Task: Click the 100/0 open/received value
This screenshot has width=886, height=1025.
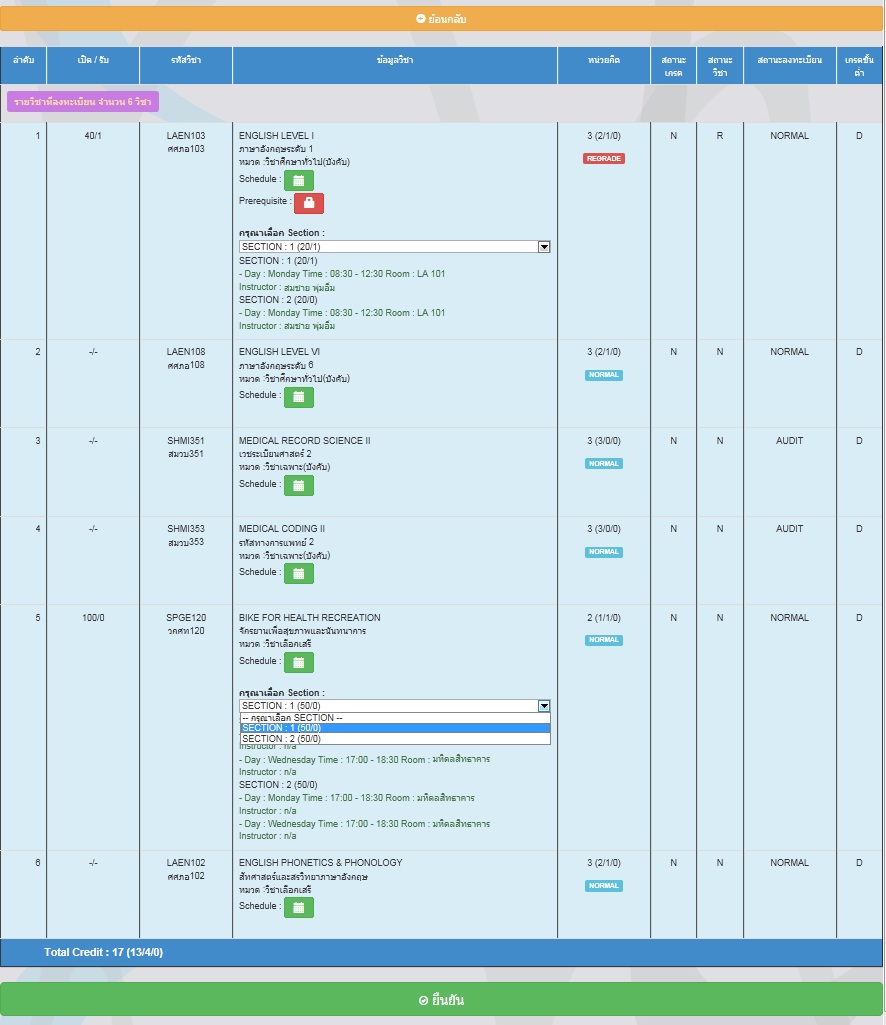Action: [x=93, y=617]
